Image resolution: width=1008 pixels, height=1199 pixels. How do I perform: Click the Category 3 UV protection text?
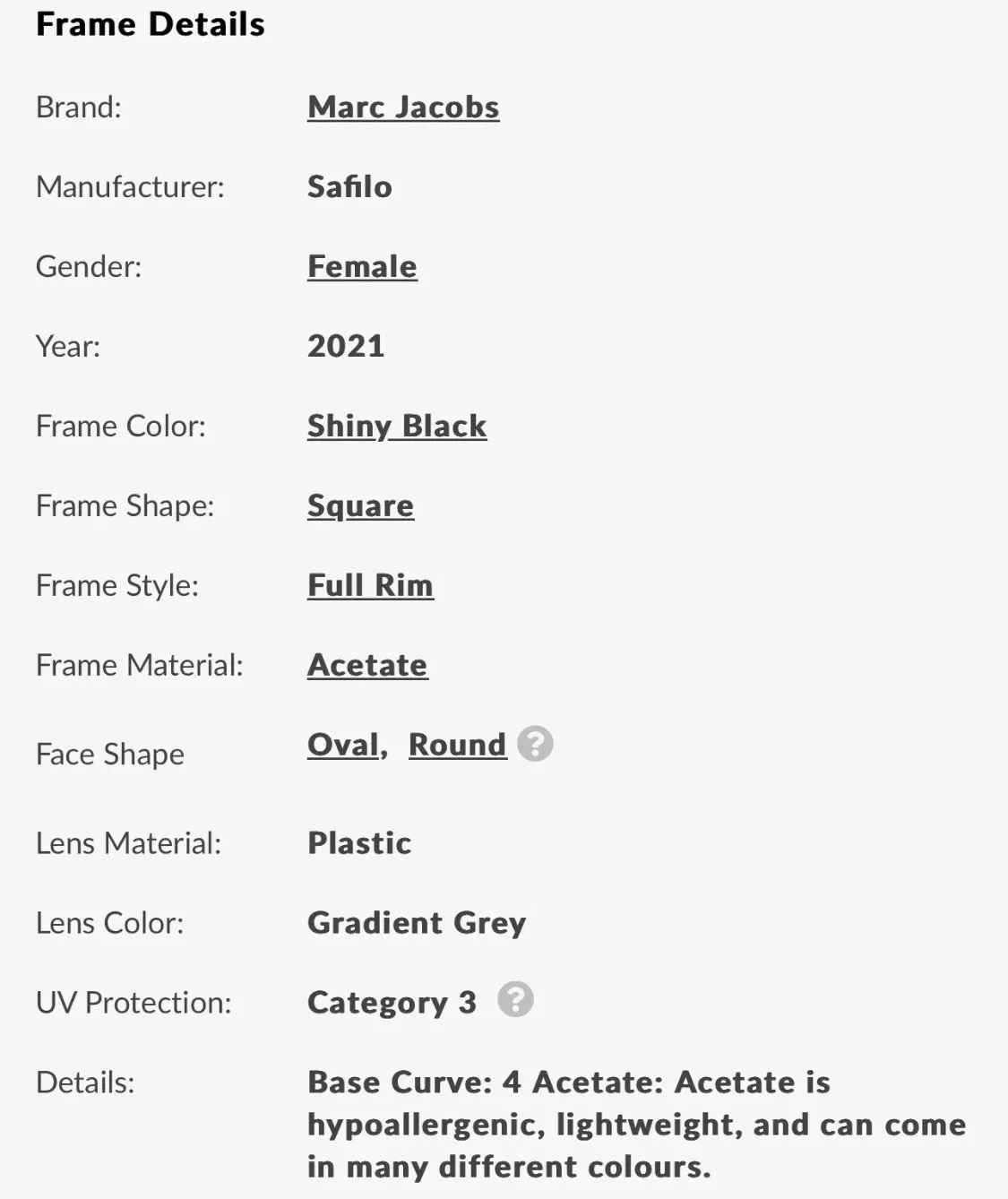click(392, 1003)
